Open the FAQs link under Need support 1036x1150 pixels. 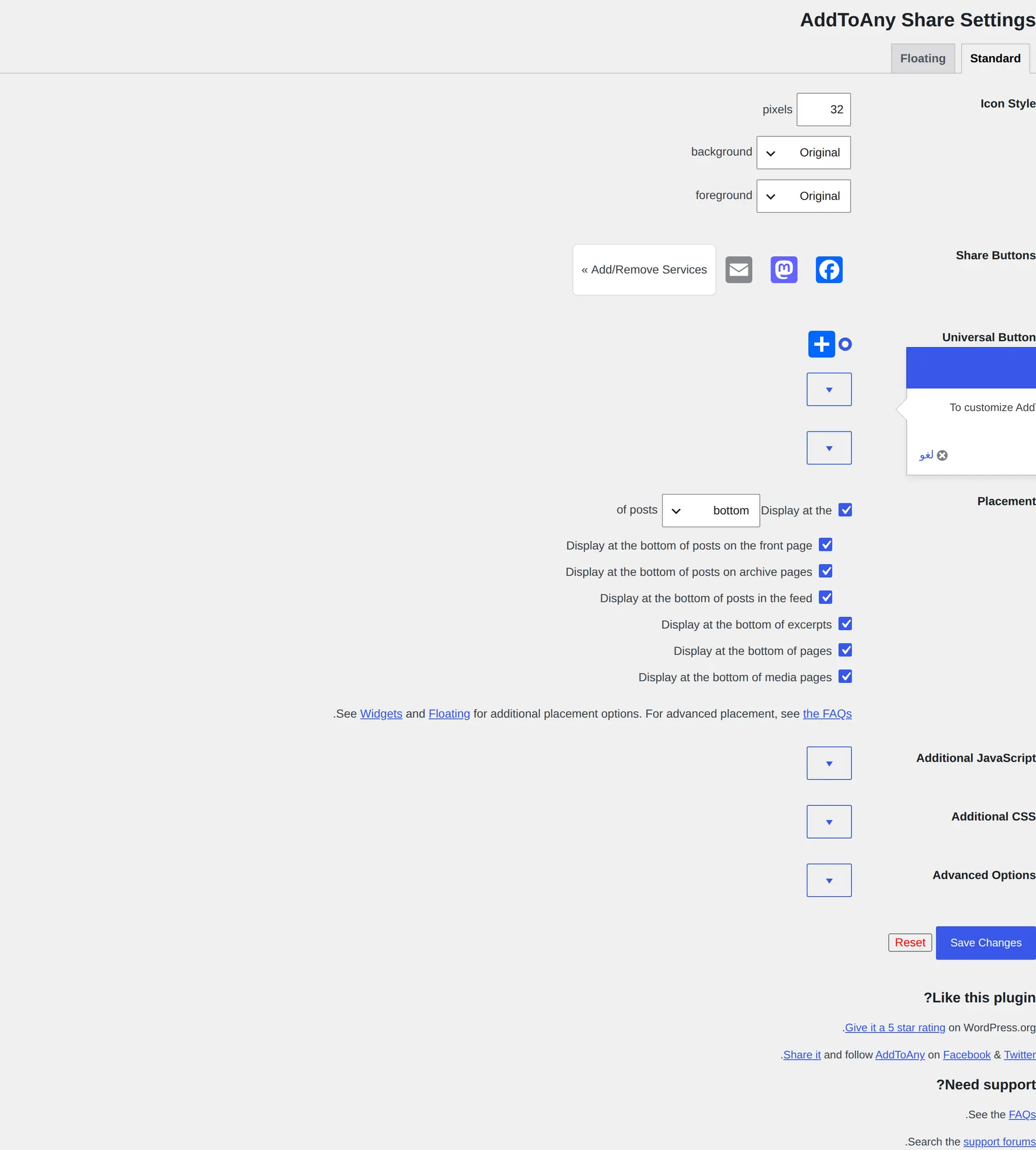point(1022,1115)
